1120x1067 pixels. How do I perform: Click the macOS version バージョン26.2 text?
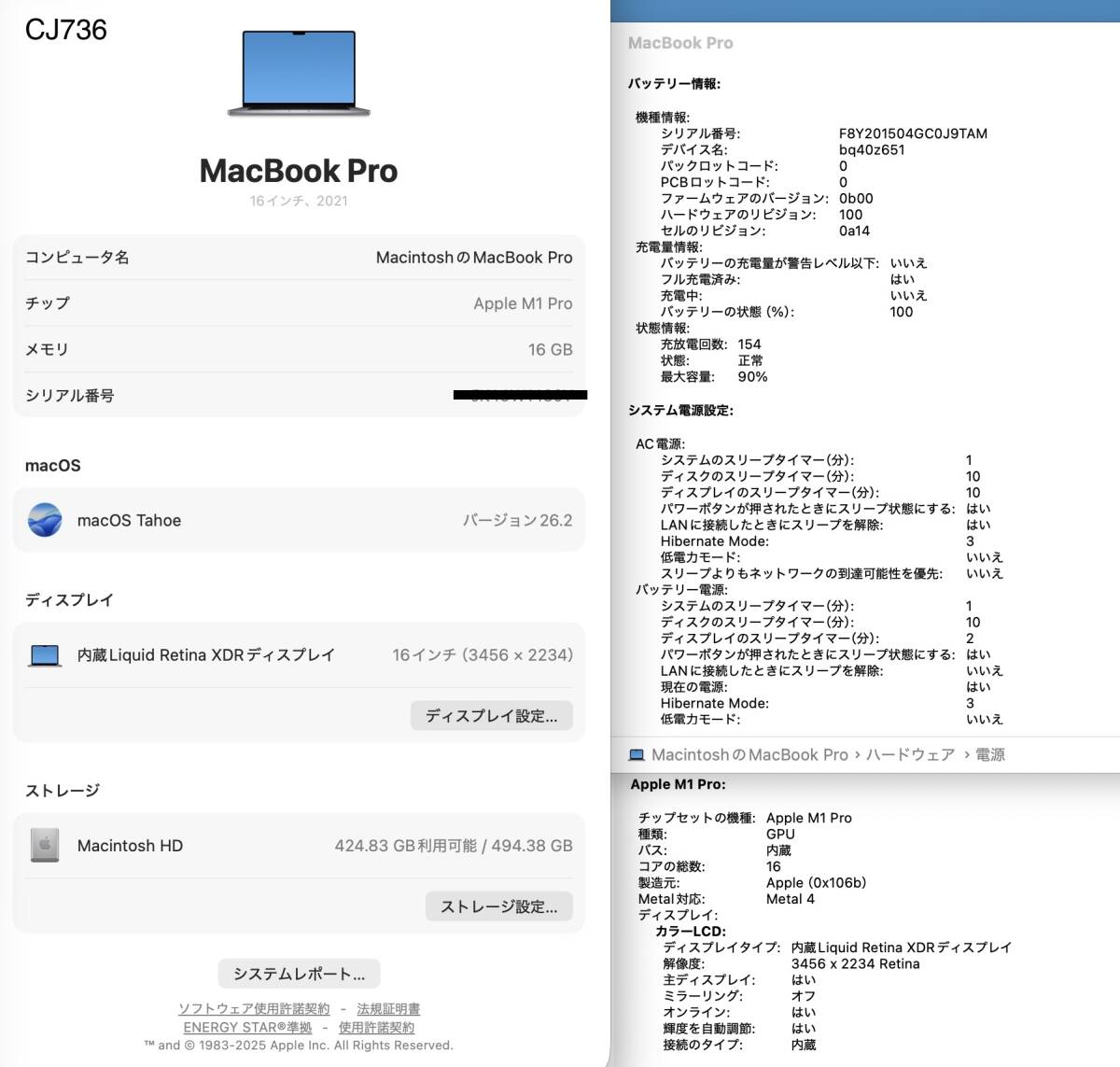click(518, 520)
